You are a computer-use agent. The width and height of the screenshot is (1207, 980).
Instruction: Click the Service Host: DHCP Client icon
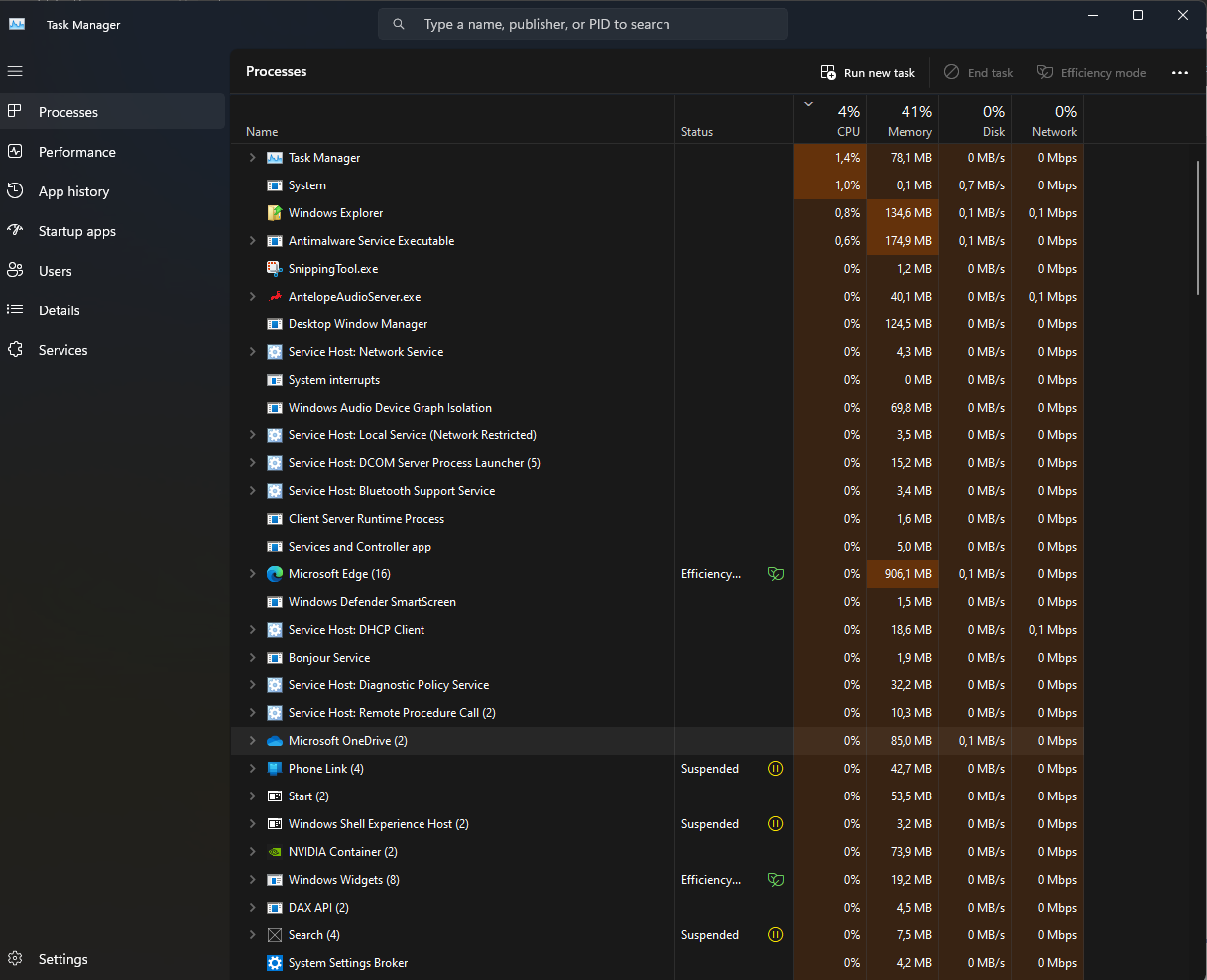(x=275, y=630)
